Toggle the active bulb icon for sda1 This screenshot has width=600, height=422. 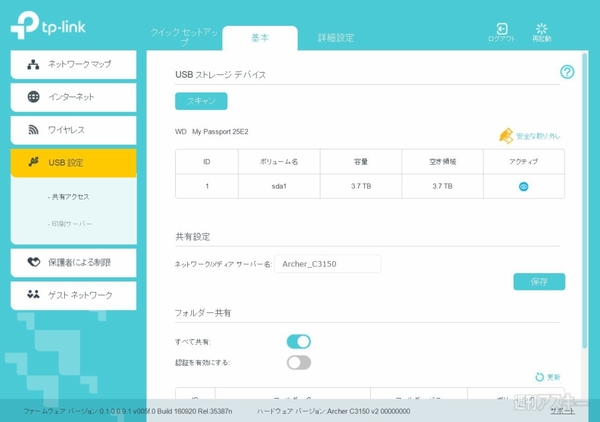point(523,186)
